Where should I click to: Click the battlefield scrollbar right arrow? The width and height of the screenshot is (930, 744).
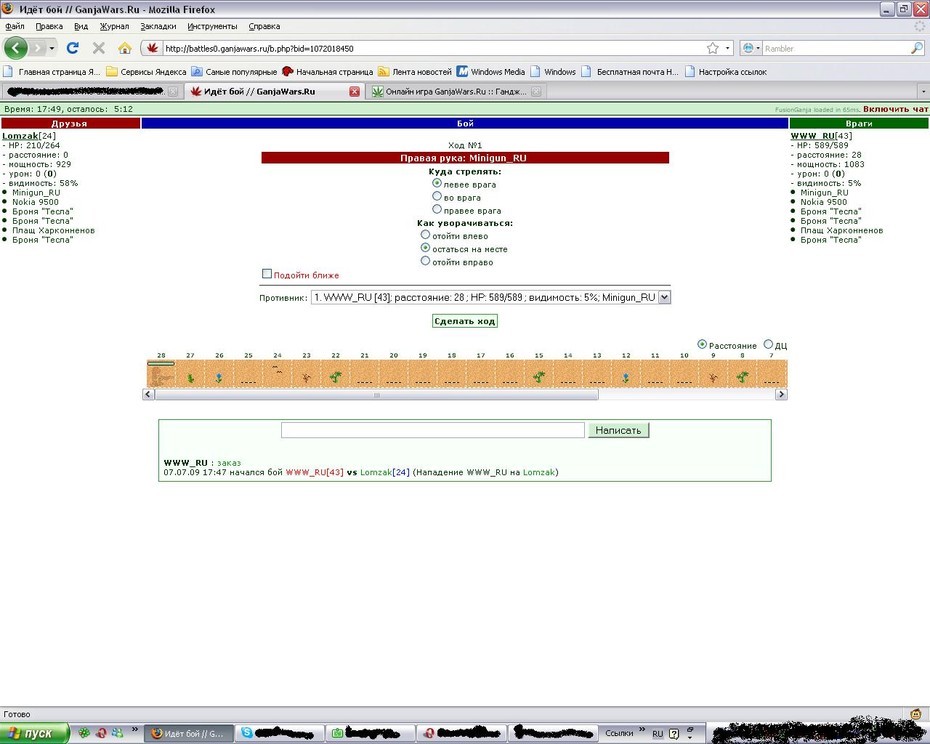pos(782,394)
